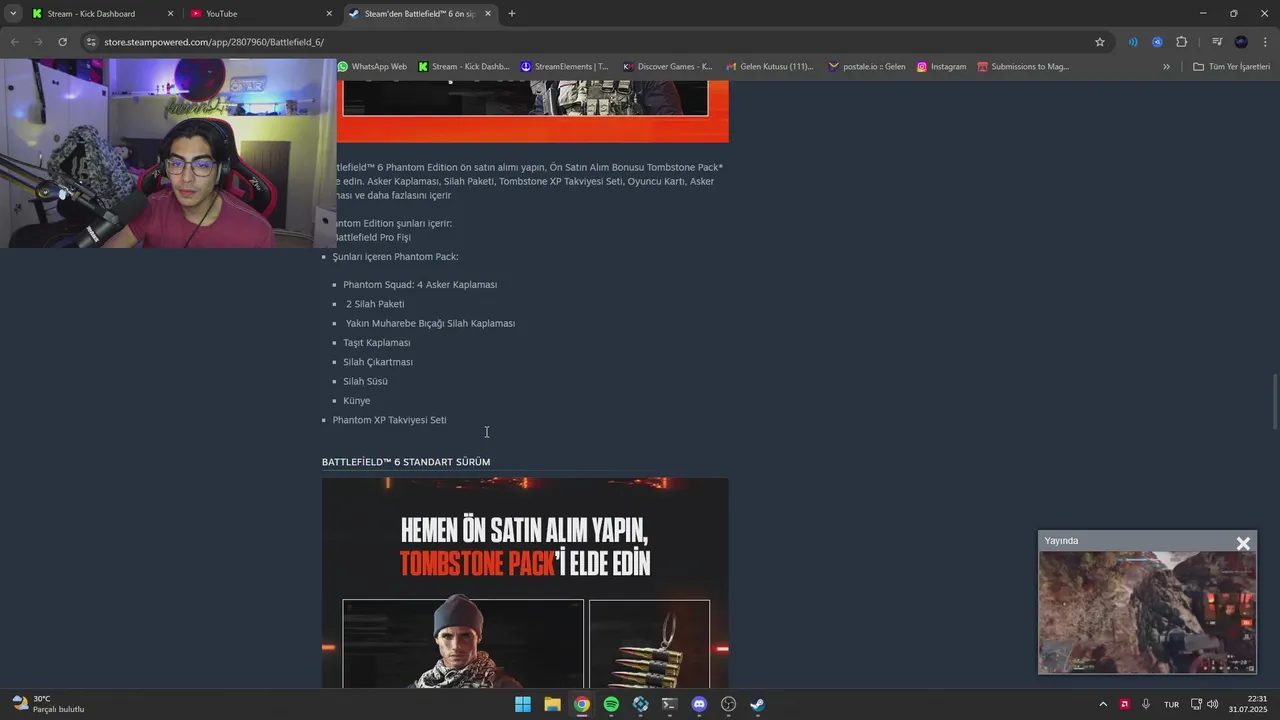
Task: Open Spotify from the taskbar
Action: pos(611,704)
